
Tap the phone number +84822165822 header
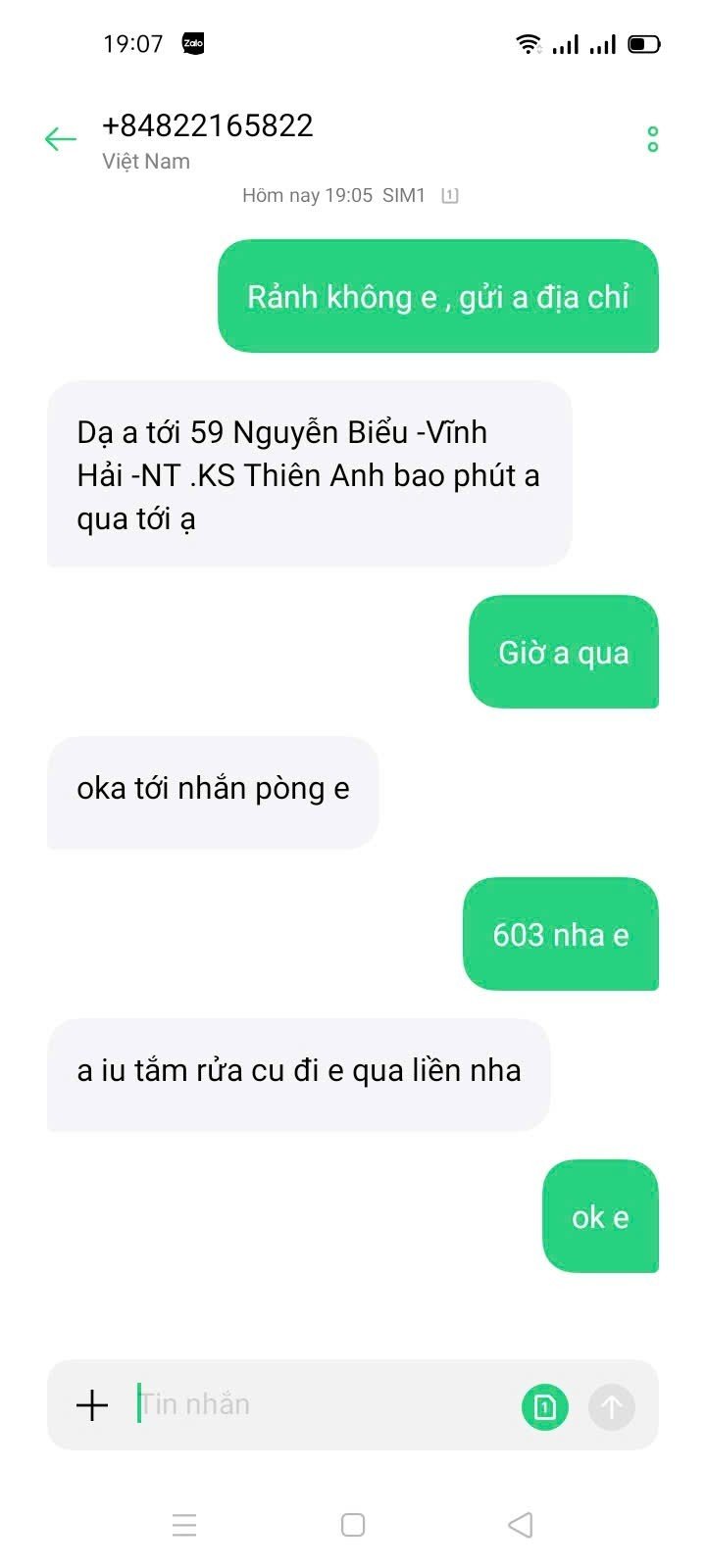[x=208, y=125]
